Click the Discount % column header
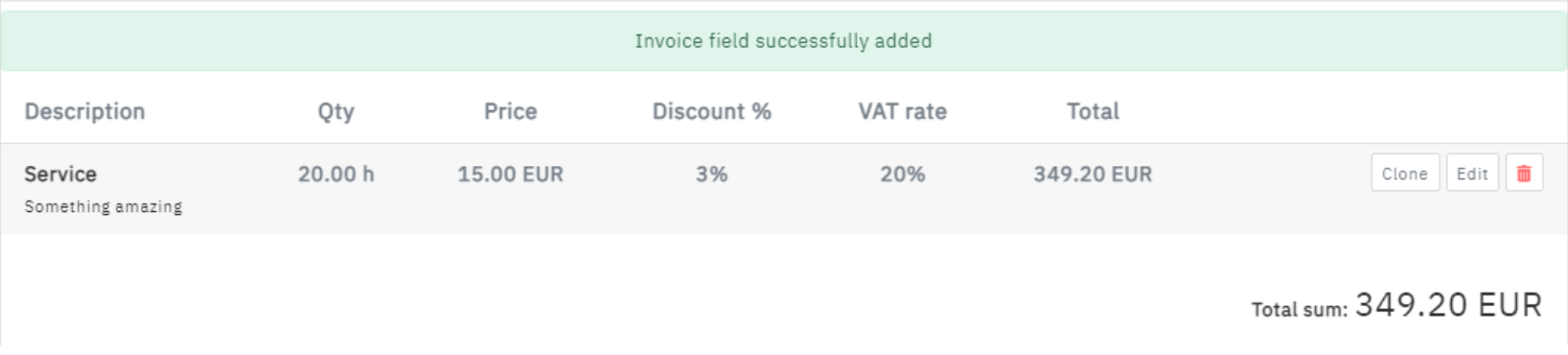 coord(712,111)
